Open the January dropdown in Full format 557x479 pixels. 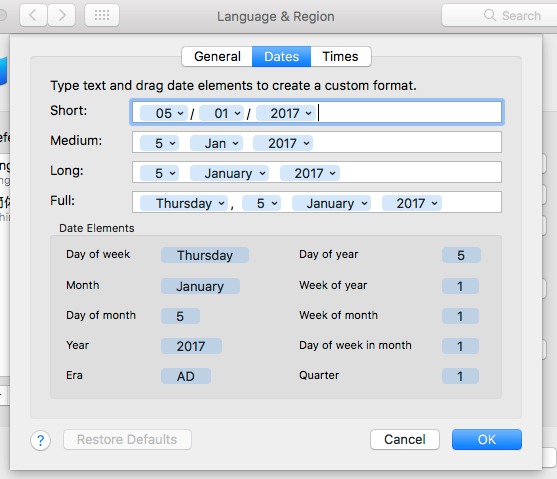[331, 203]
